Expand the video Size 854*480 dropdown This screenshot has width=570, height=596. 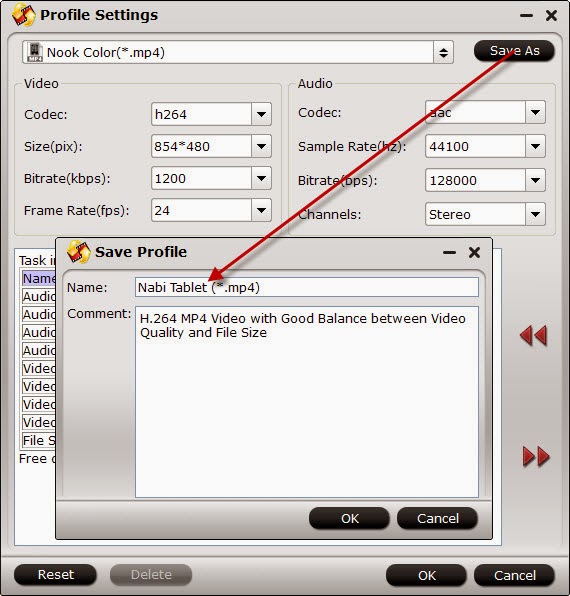tap(261, 146)
